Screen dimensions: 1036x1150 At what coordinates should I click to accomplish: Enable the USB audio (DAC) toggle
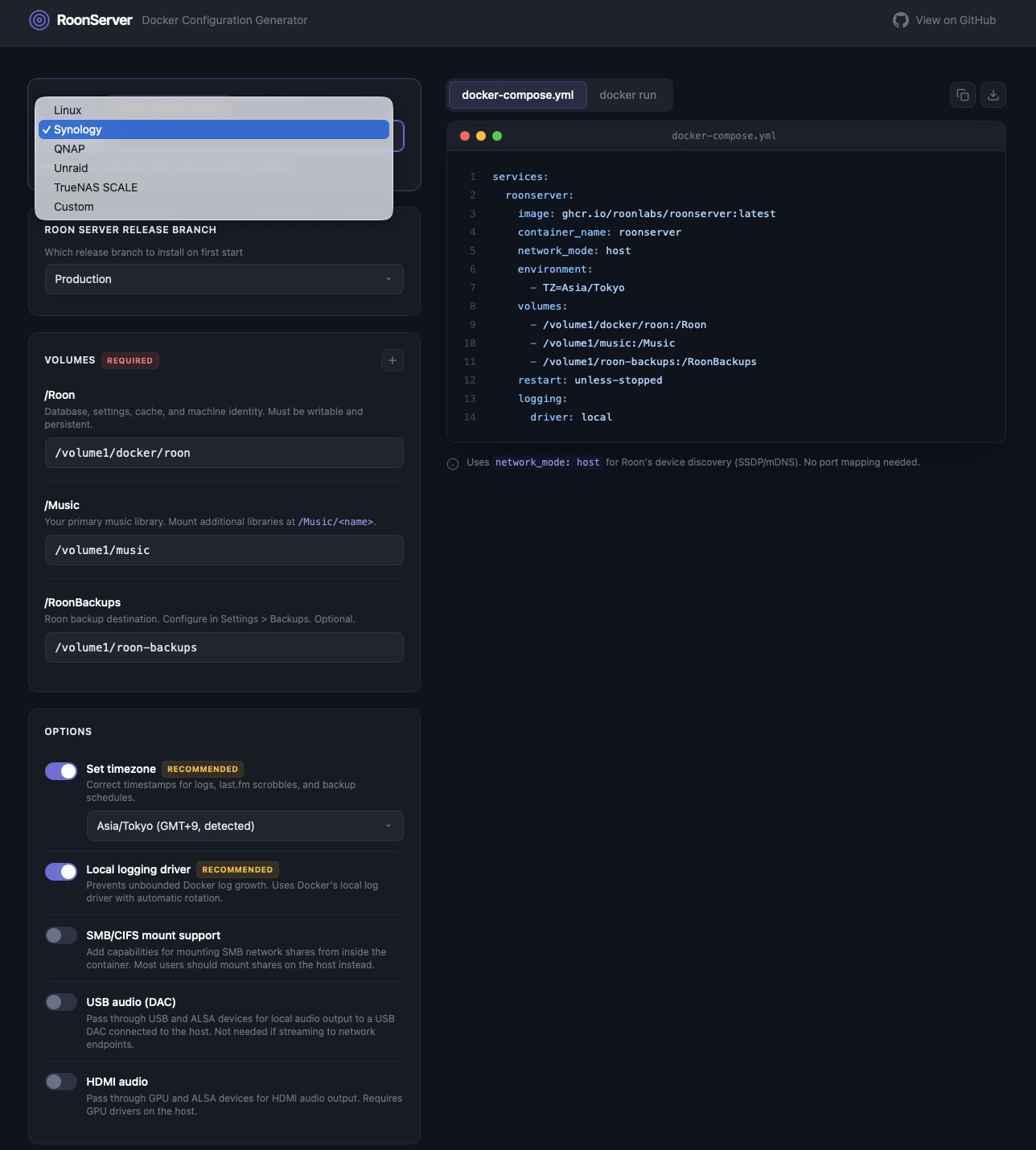coord(61,1002)
